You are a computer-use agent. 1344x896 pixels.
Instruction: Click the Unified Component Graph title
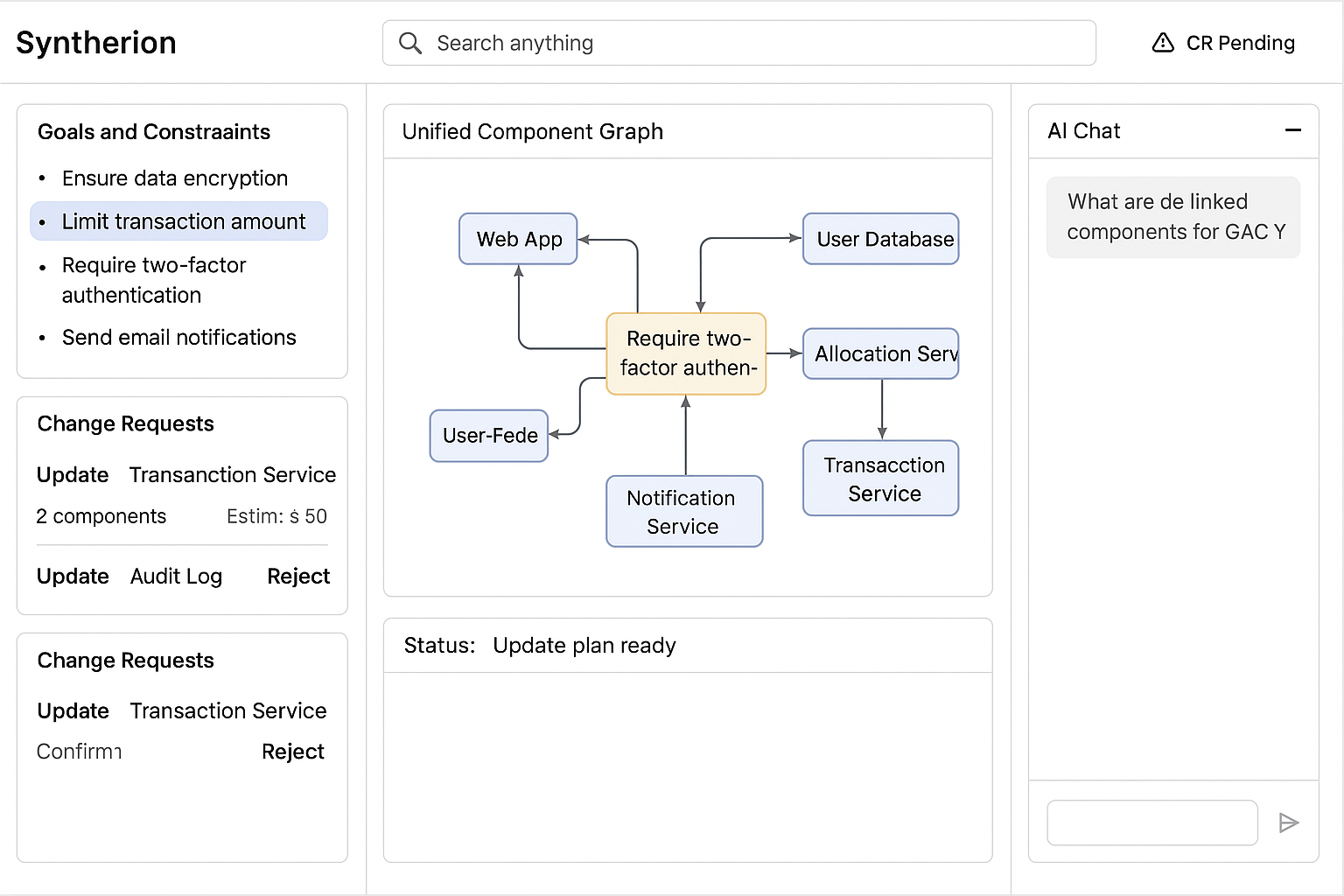[x=533, y=132]
